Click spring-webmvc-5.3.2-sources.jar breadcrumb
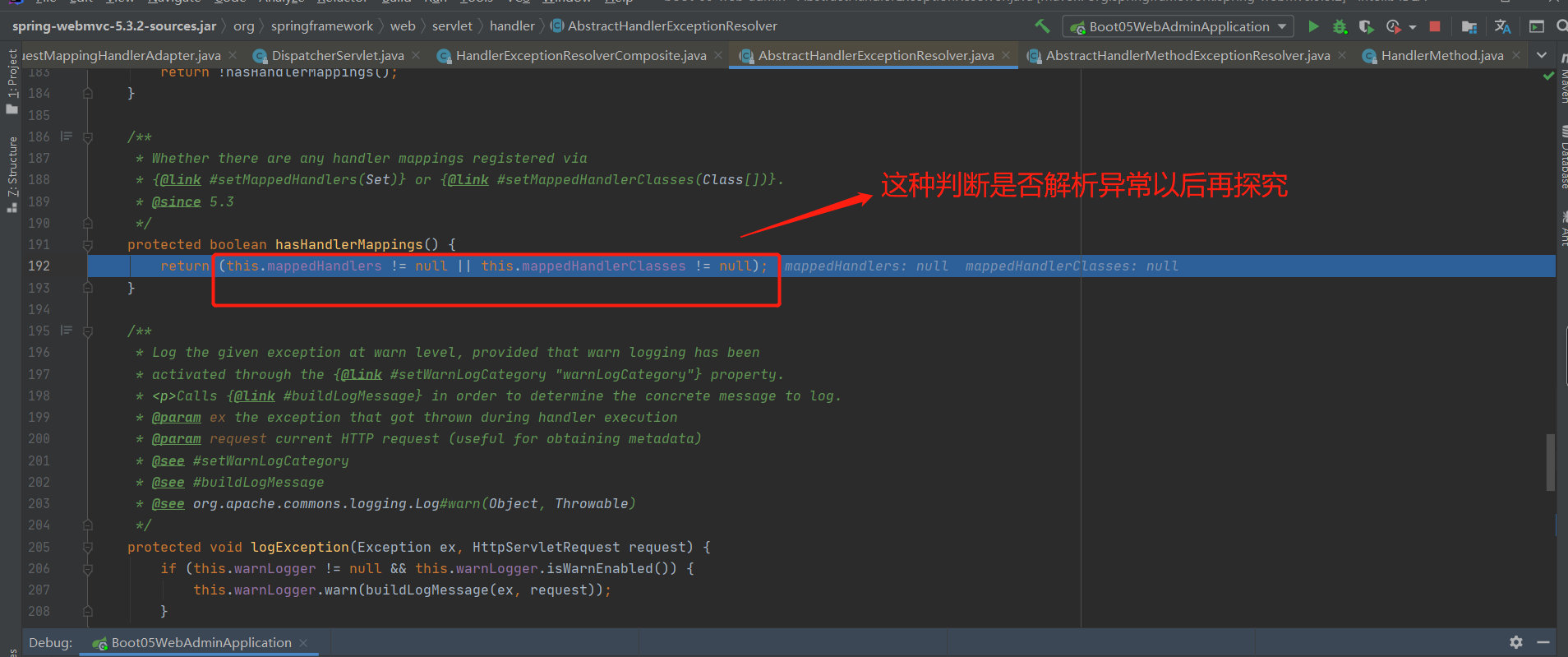Viewport: 1568px width, 657px height. click(114, 26)
